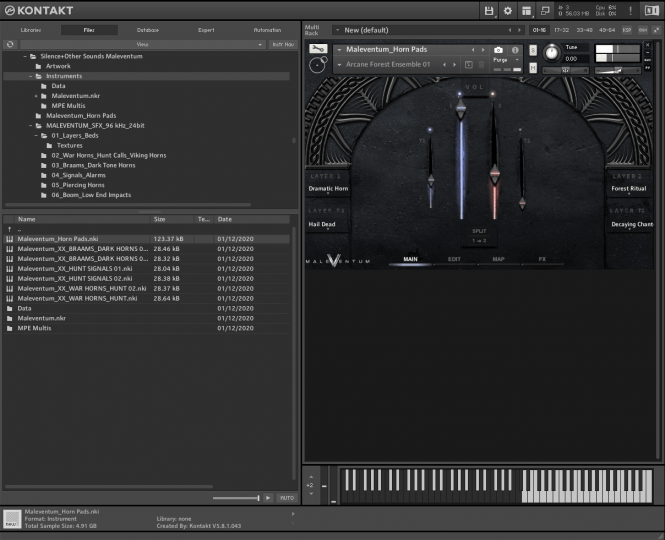The image size is (665, 540).
Task: Open the Purge dropdown menu
Action: (x=506, y=60)
